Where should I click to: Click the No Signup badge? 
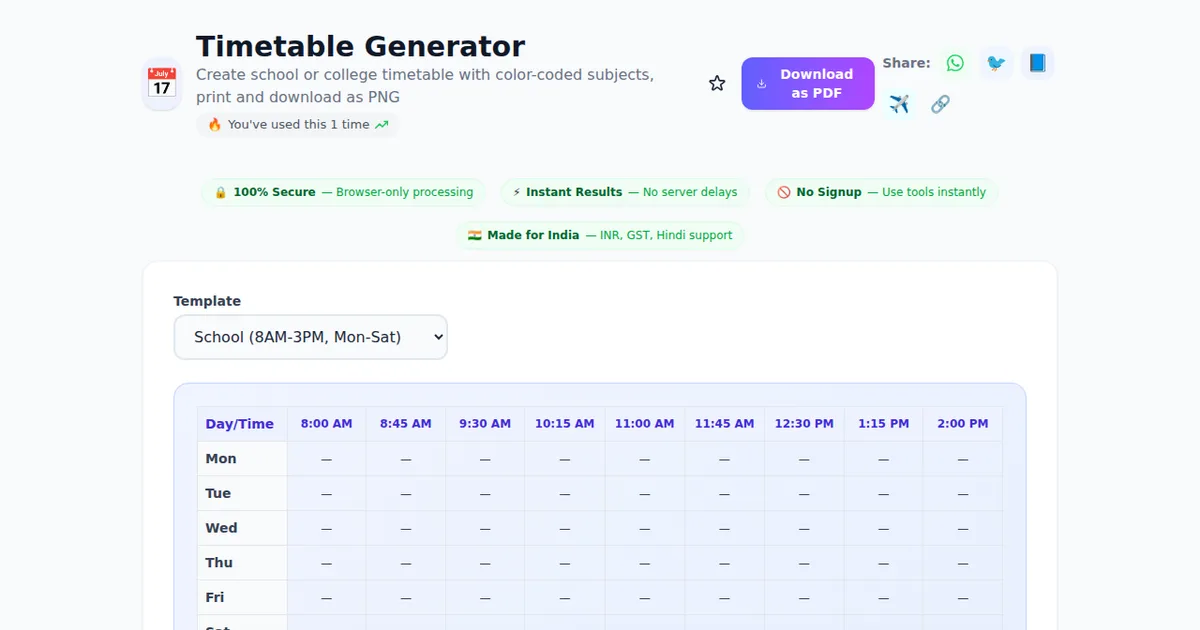[x=881, y=192]
